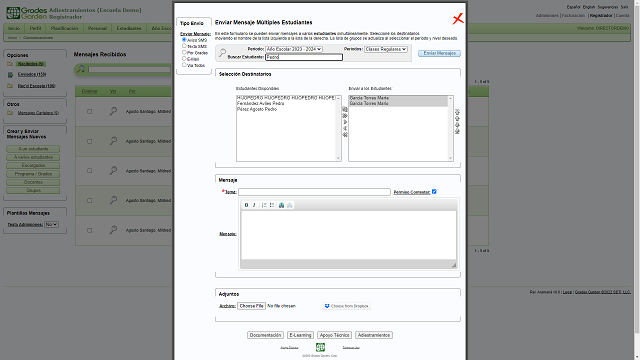Click the message editor resize handle
The image size is (640, 360).
tap(454, 265)
